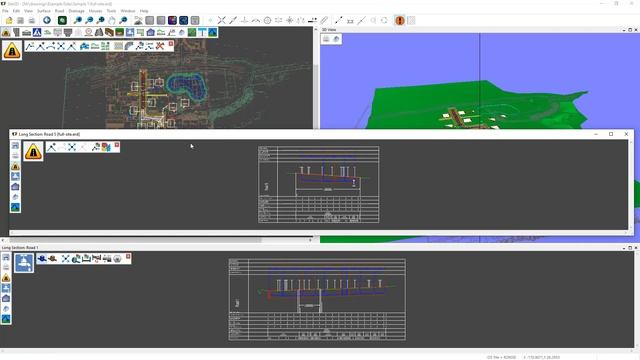Click the print icon in main toolbar
The image size is (640, 360).
(x=31, y=20)
